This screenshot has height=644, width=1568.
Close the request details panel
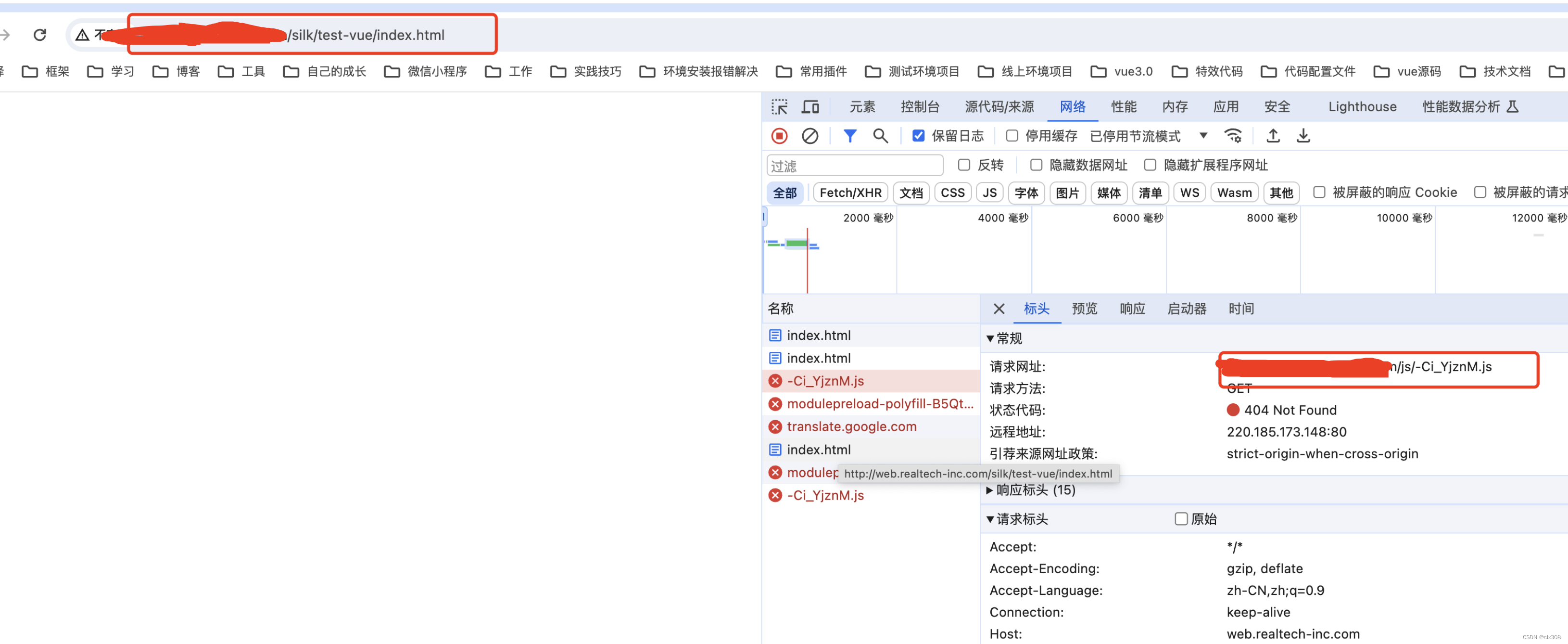pyautogui.click(x=999, y=309)
